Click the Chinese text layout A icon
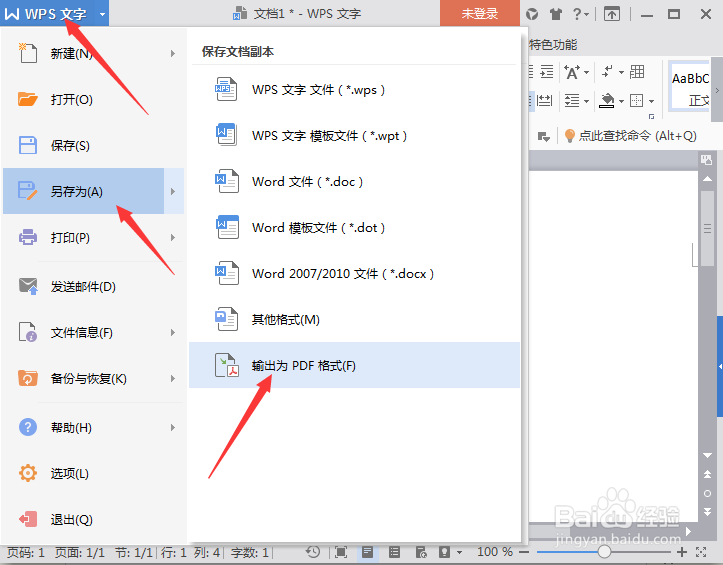 point(572,72)
